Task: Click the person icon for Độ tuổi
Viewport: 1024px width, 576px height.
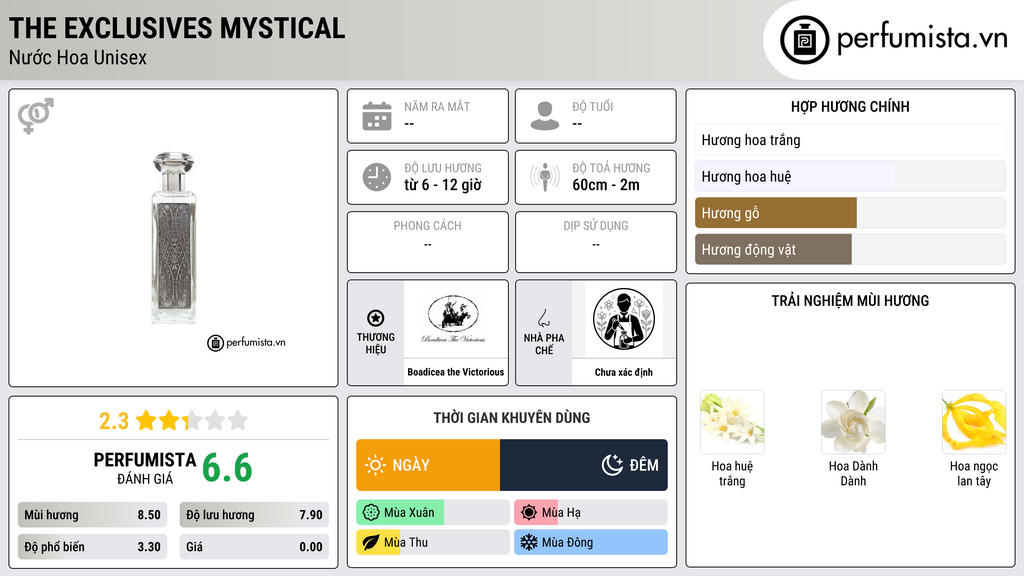Action: tap(545, 116)
